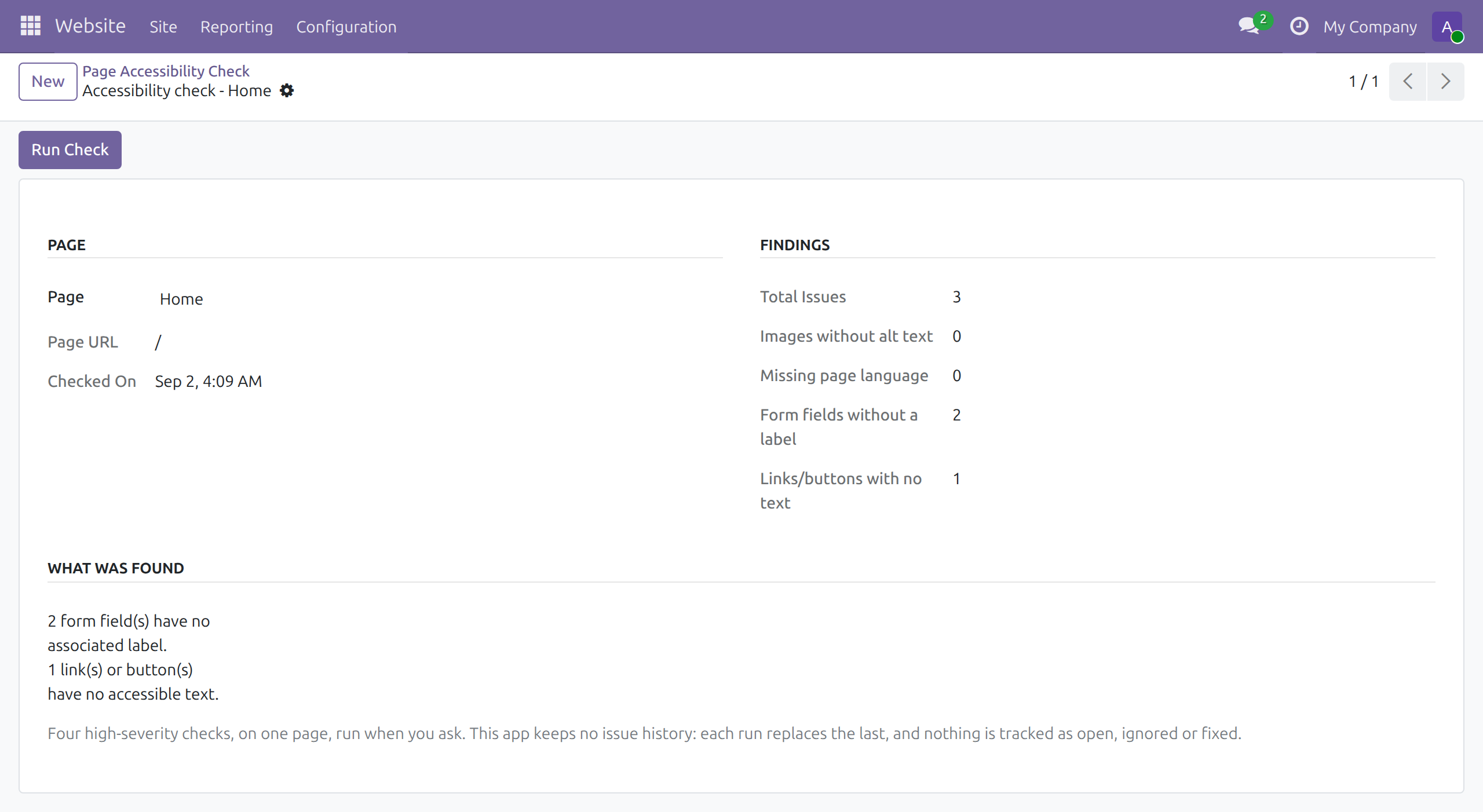Click the Total Issues value 3
Screen dimensions: 1483x812
coord(957,297)
